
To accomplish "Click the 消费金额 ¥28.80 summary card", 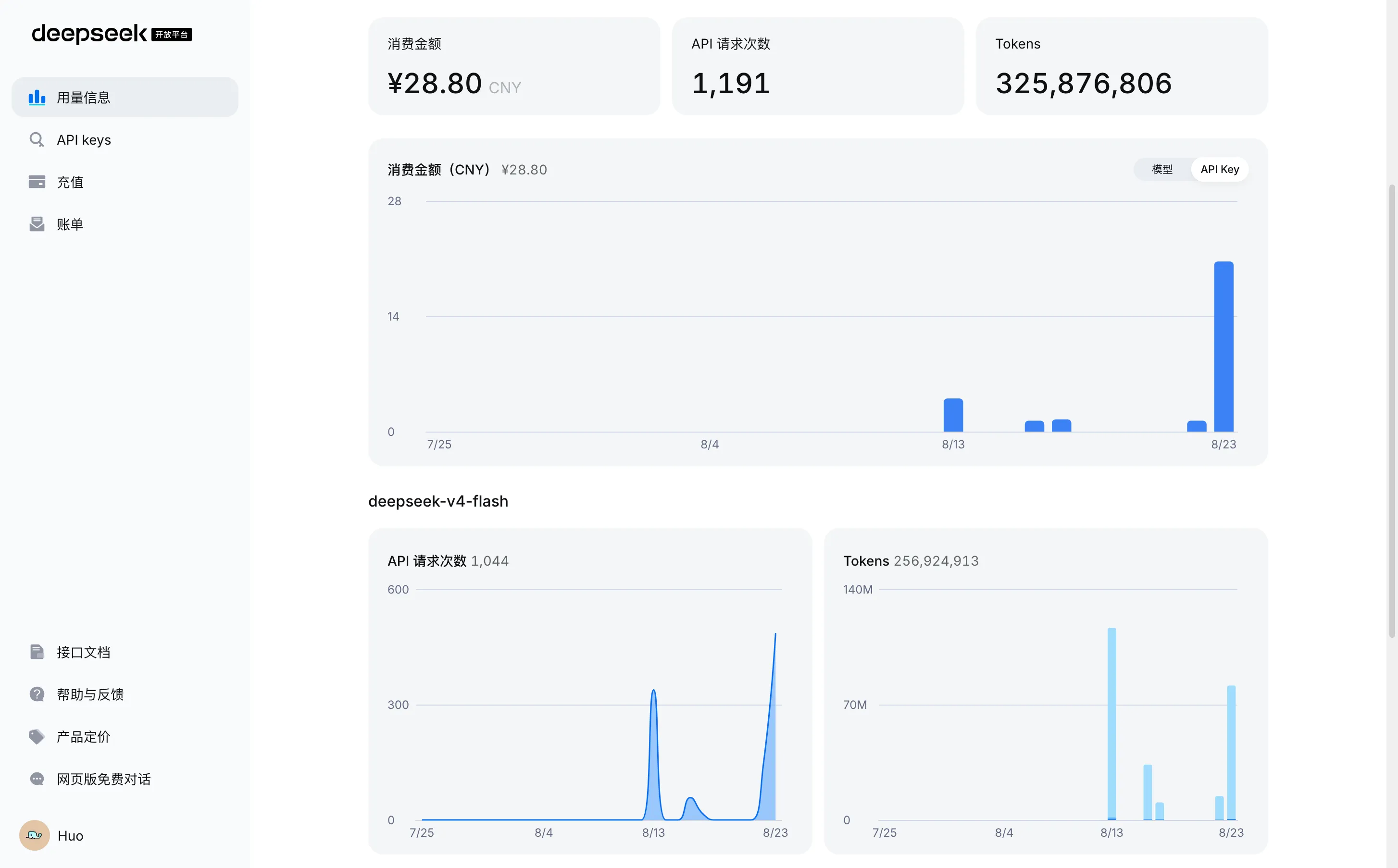I will 514,66.
